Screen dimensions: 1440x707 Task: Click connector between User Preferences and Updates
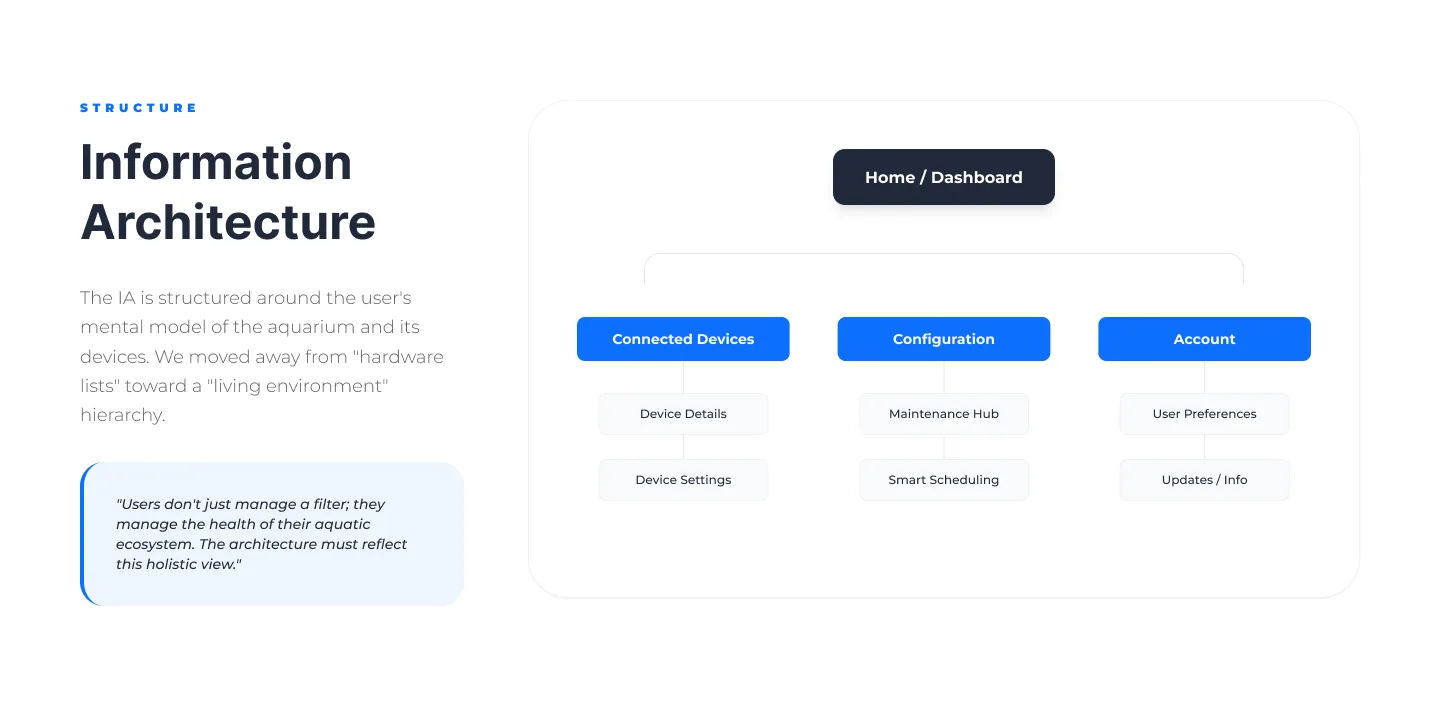tap(1204, 447)
